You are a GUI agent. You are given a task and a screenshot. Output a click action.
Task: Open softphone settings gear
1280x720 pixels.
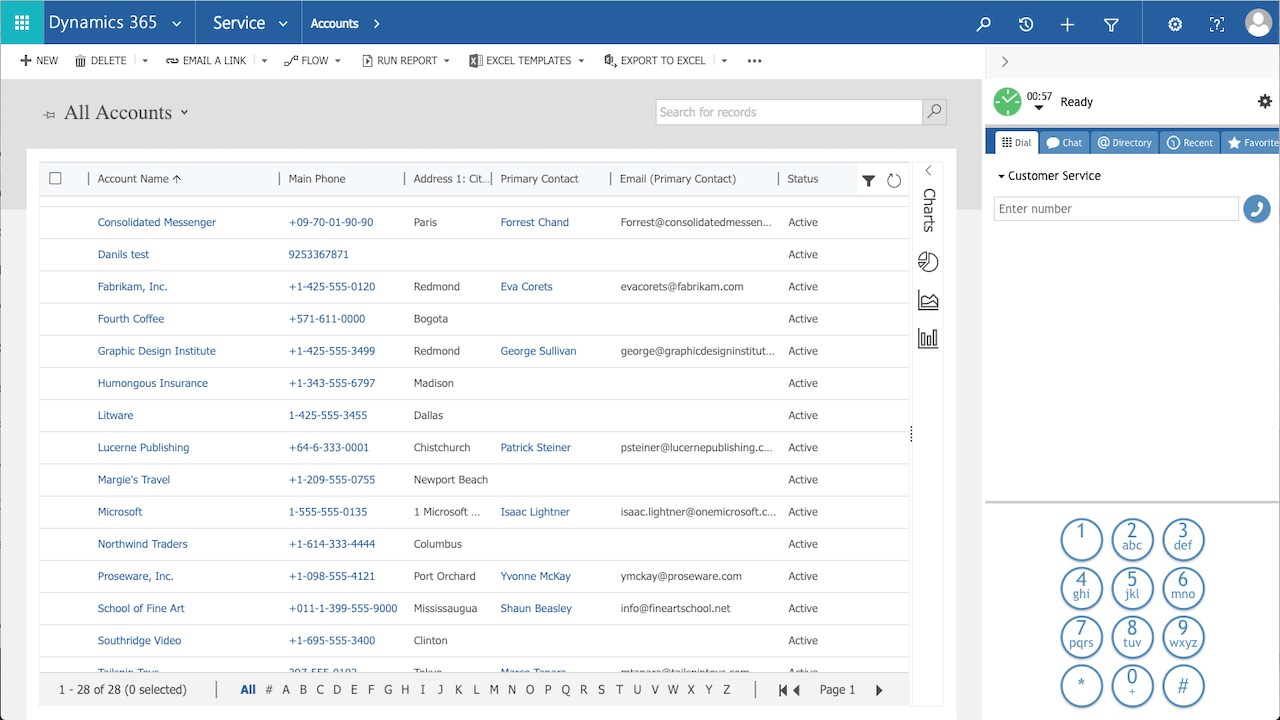click(x=1265, y=101)
